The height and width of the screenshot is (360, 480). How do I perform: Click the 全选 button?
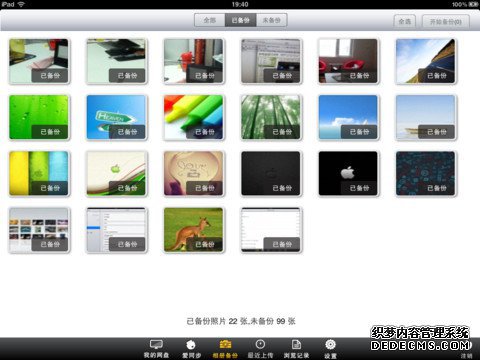tap(405, 22)
